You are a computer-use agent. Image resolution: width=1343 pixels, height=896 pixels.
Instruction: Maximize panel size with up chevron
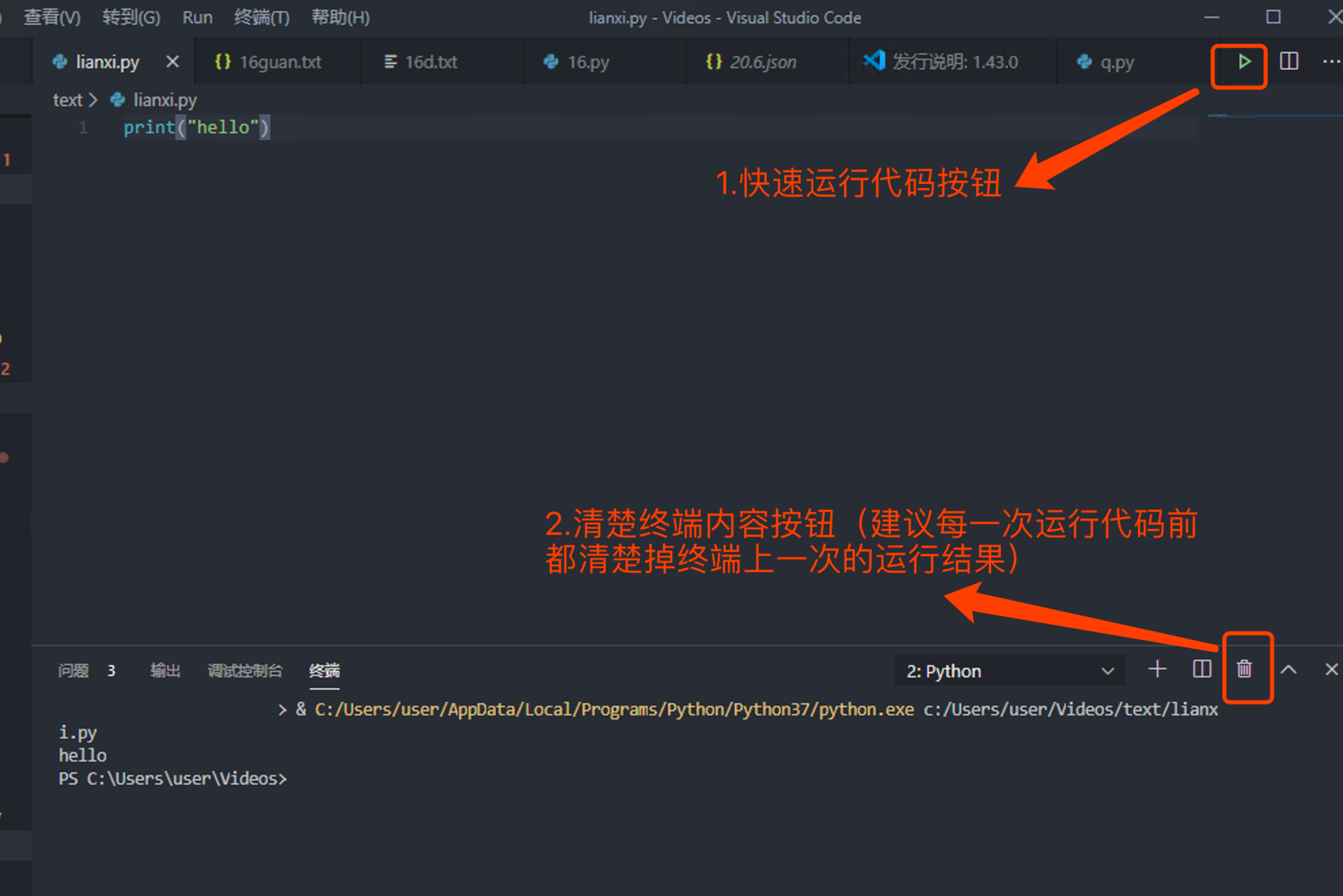(x=1288, y=669)
